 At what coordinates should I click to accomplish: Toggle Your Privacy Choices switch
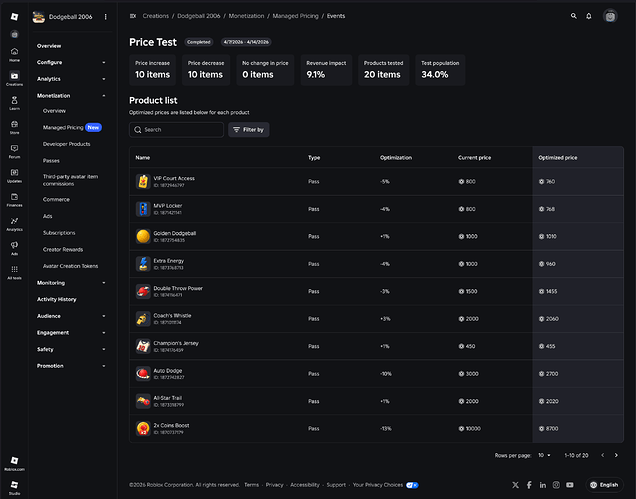tap(412, 485)
